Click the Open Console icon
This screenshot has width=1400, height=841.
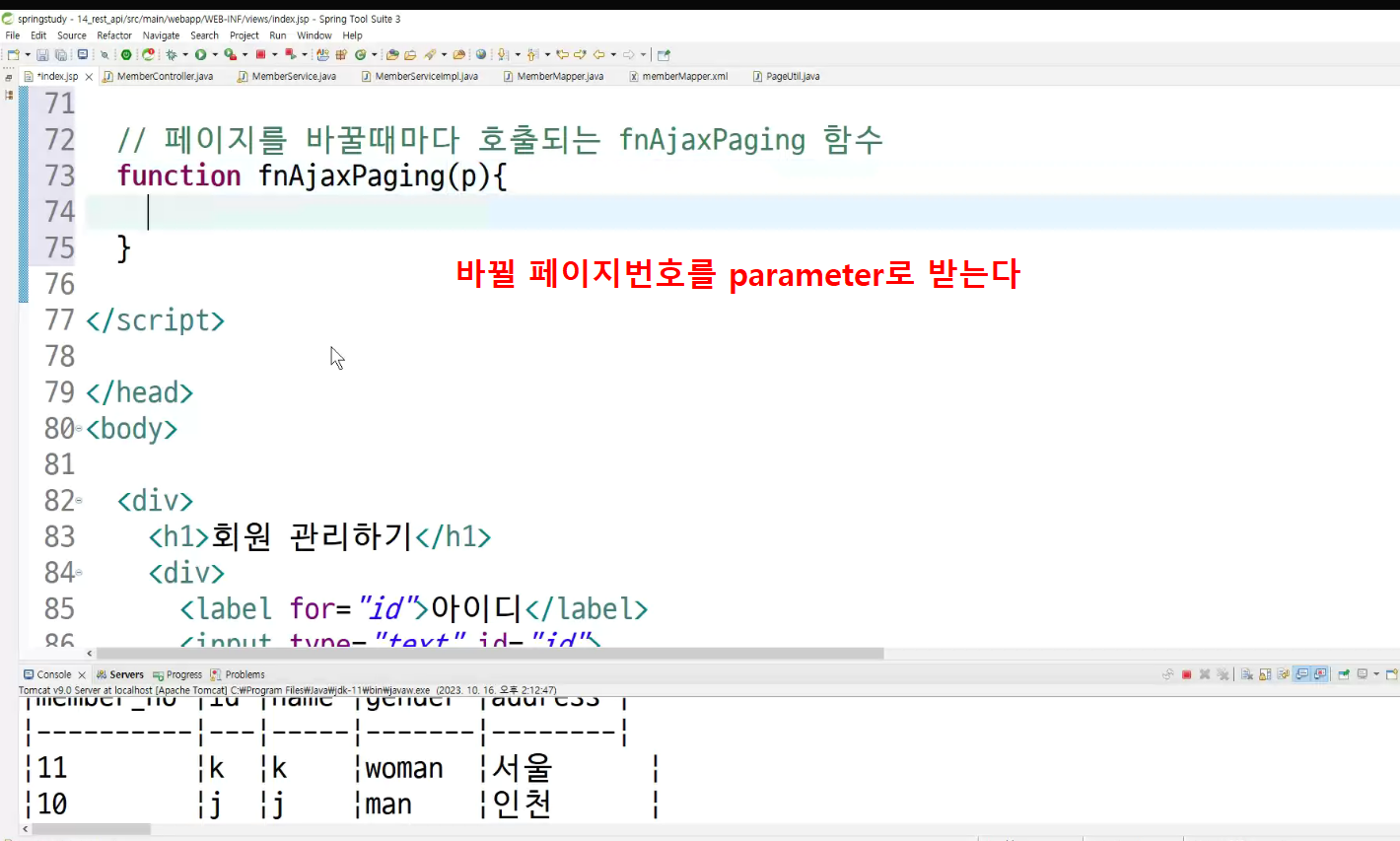click(1392, 674)
